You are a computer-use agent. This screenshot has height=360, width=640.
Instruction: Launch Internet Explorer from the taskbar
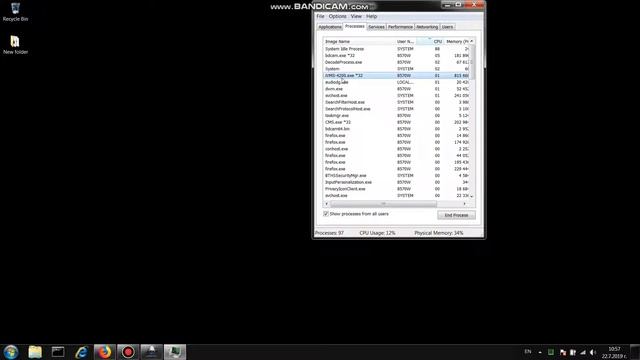click(x=82, y=352)
